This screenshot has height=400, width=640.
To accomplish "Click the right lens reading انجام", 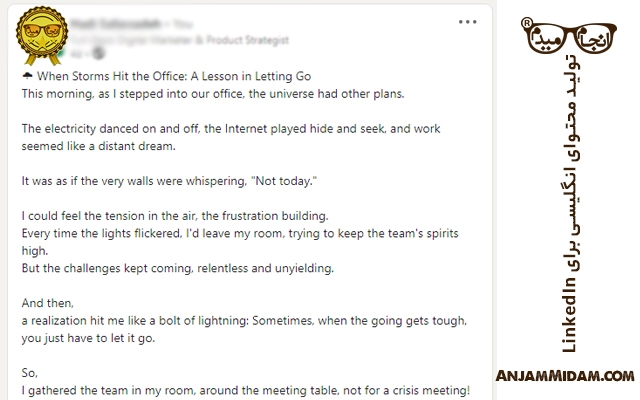I will tap(595, 40).
